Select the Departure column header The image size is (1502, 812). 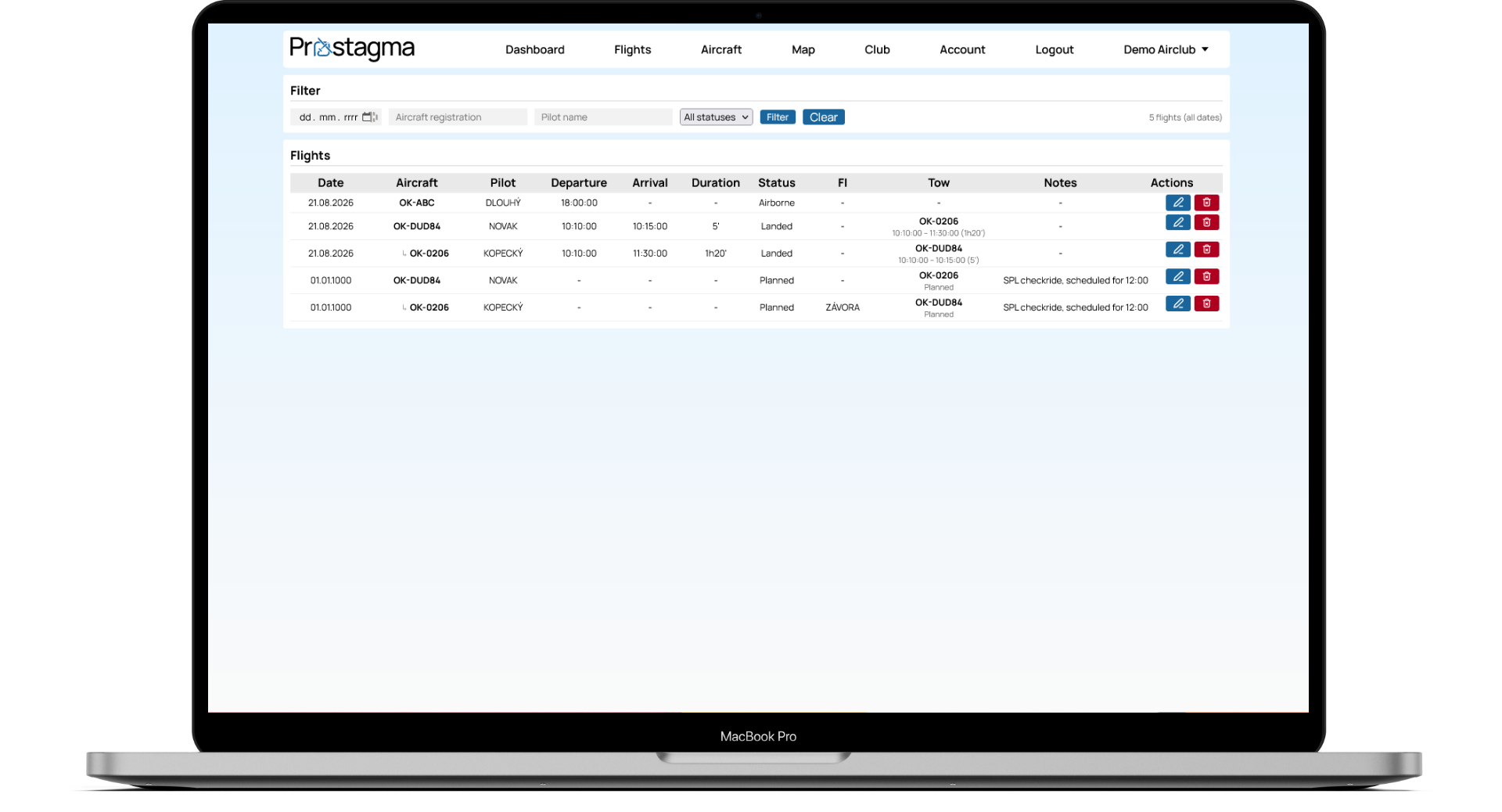coord(578,182)
